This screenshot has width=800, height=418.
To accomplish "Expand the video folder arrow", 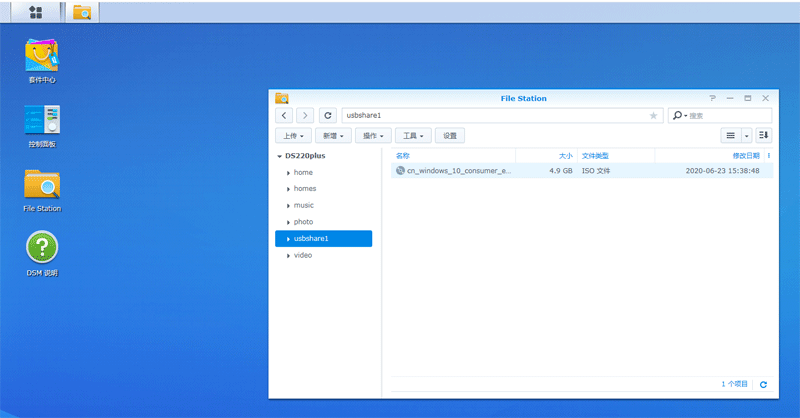I will 288,256.
